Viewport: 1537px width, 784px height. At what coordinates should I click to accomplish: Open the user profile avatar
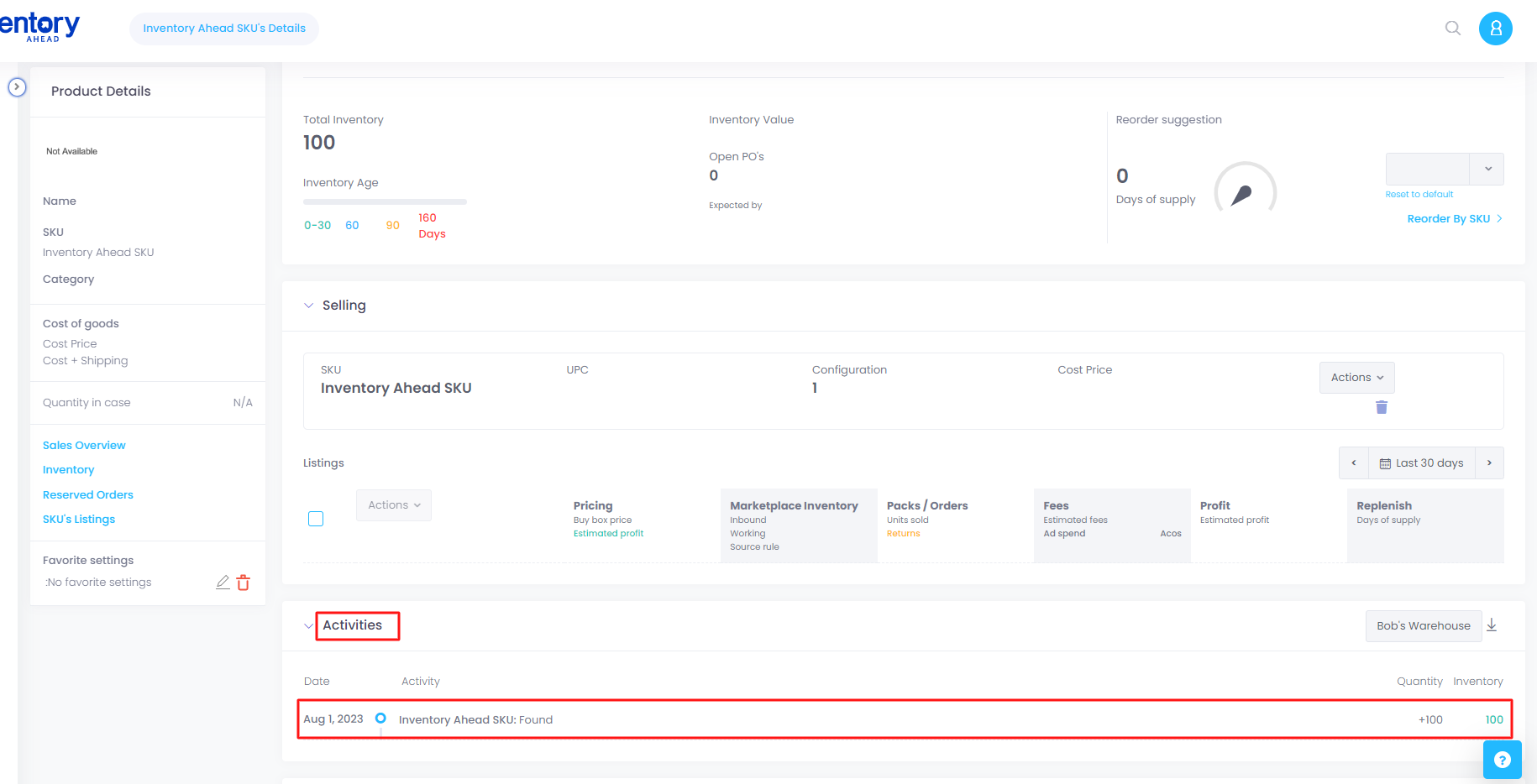[1495, 29]
